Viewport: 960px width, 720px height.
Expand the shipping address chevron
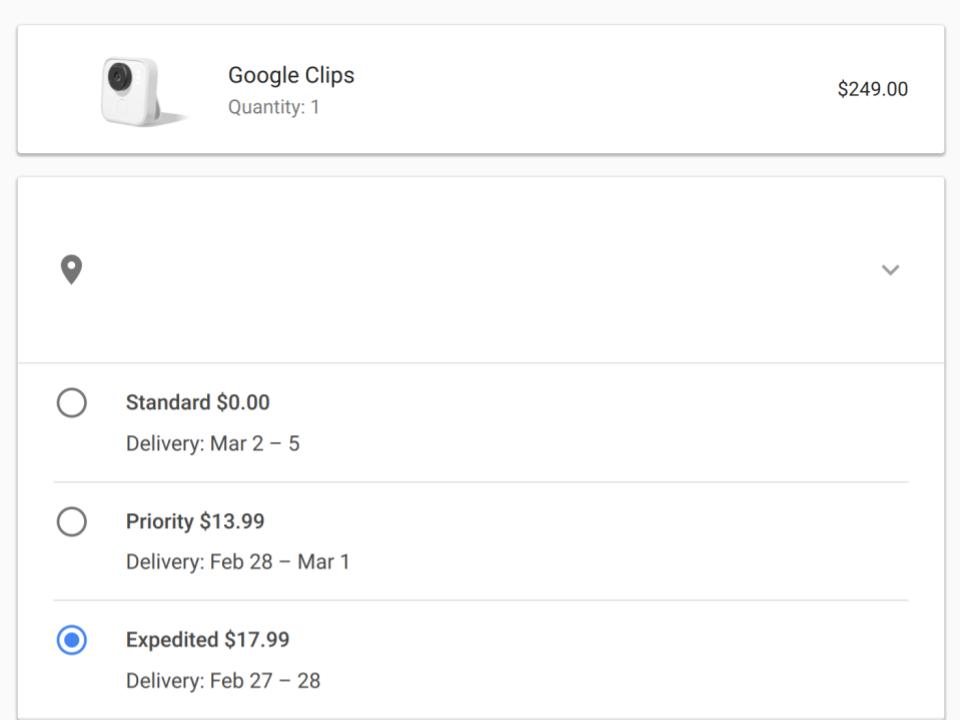point(890,270)
